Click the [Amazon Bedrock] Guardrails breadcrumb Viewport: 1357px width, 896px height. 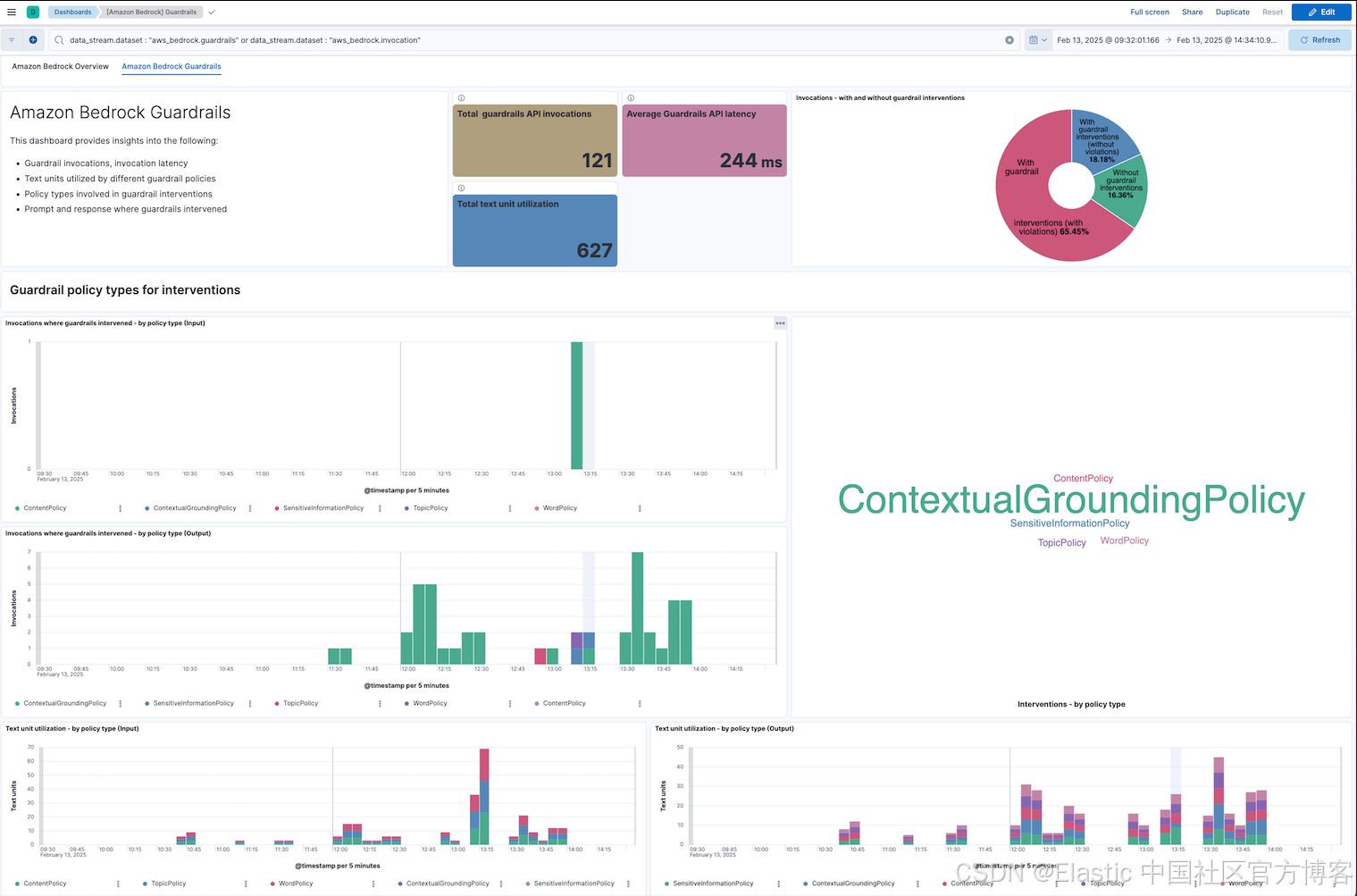point(151,13)
